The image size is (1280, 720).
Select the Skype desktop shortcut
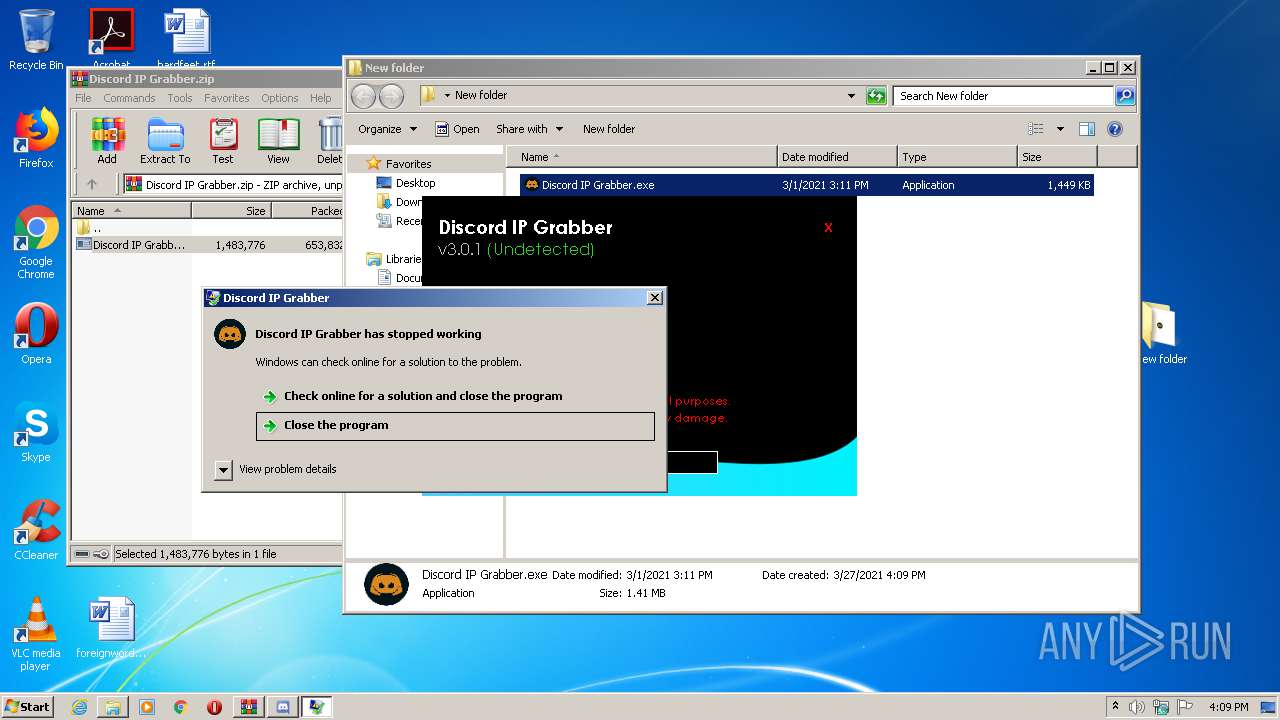[36, 432]
